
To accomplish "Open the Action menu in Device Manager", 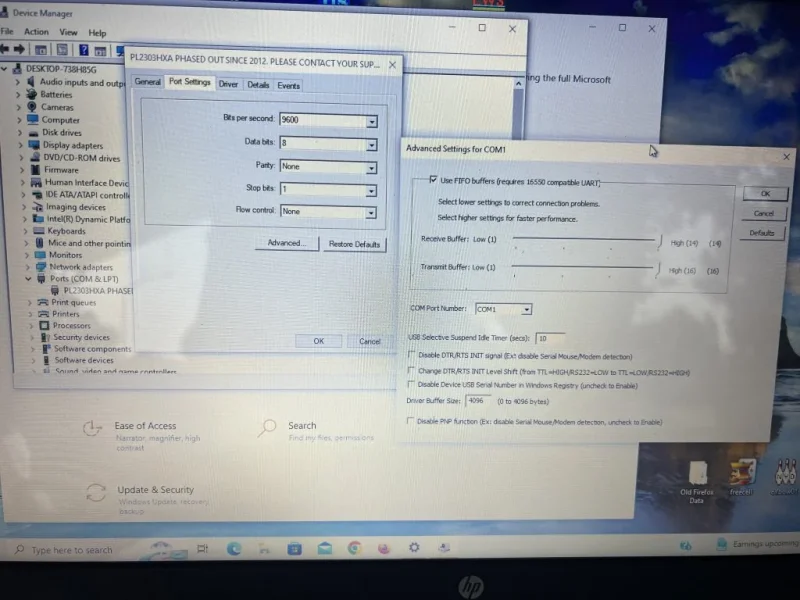I will point(36,32).
